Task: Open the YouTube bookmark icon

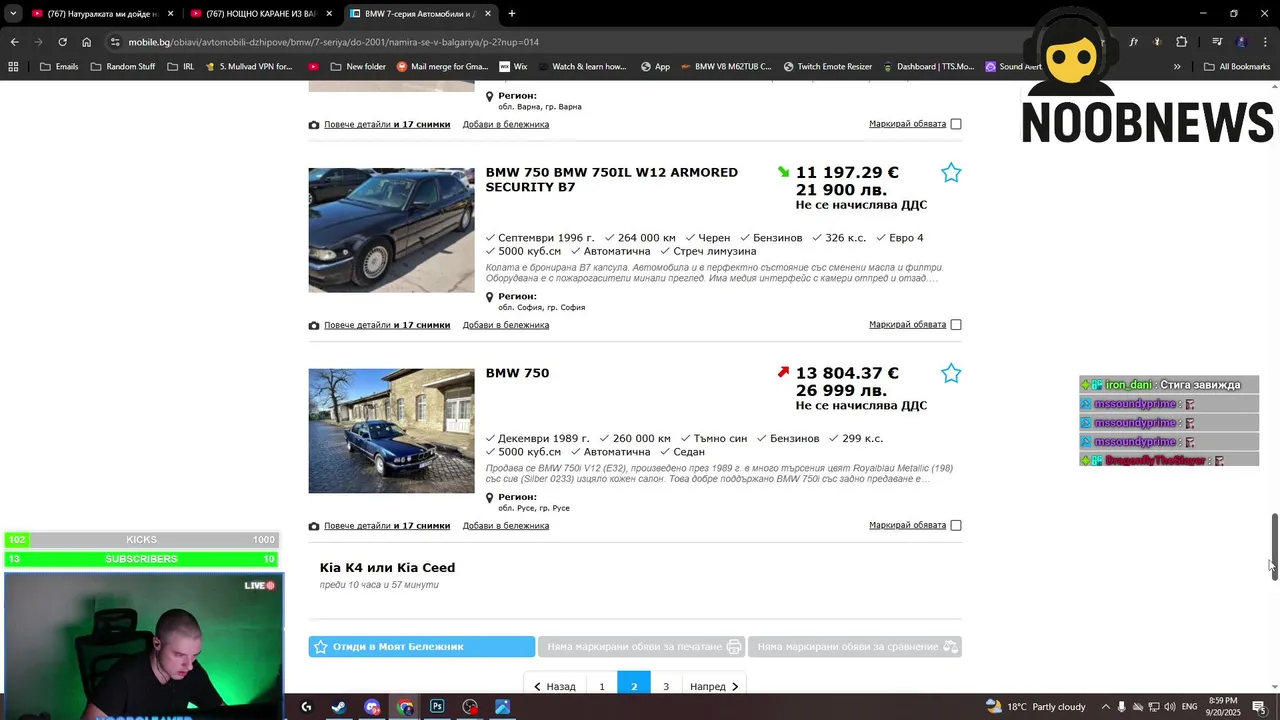Action: tap(314, 67)
